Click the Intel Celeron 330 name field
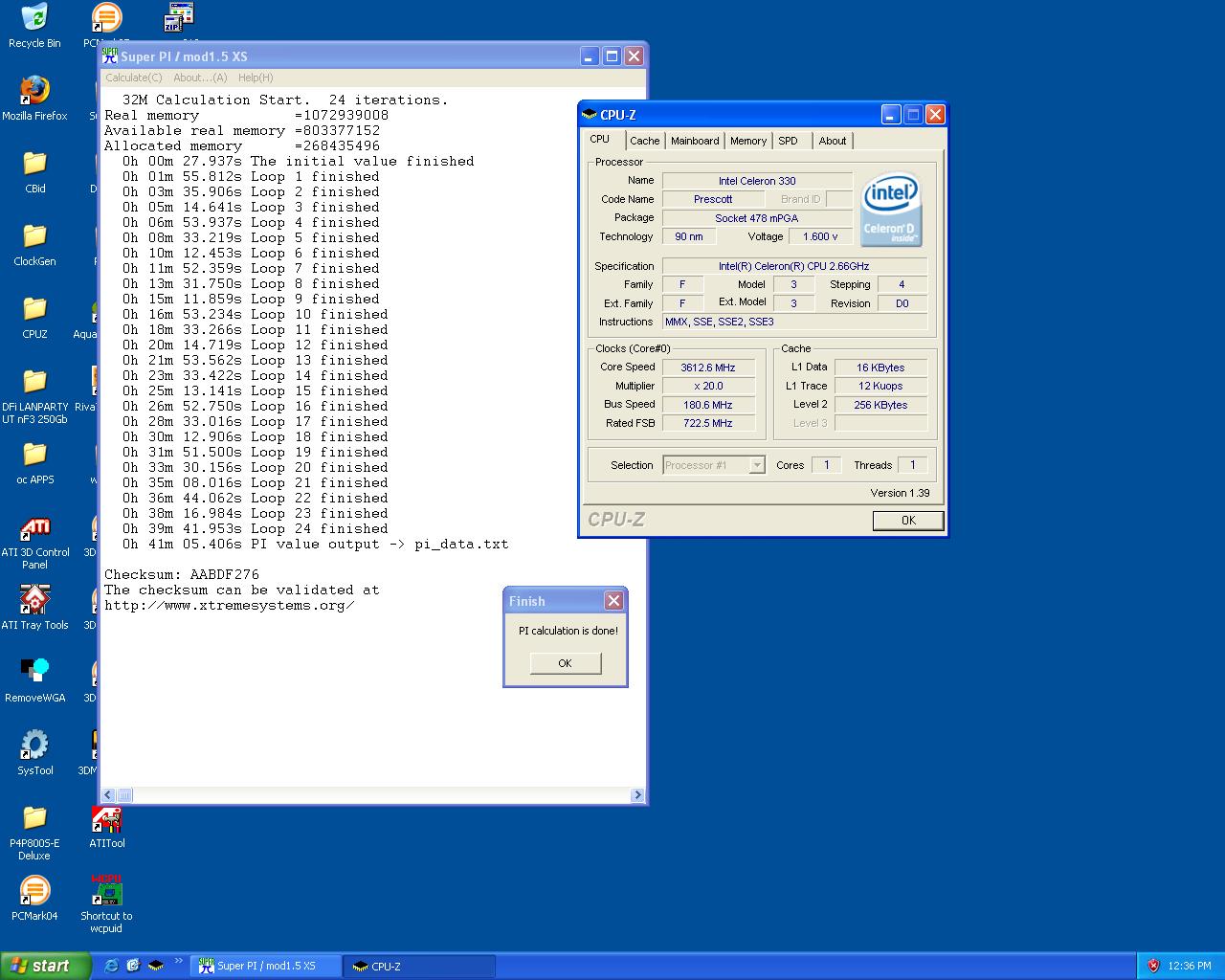The height and width of the screenshot is (980, 1225). 757,181
